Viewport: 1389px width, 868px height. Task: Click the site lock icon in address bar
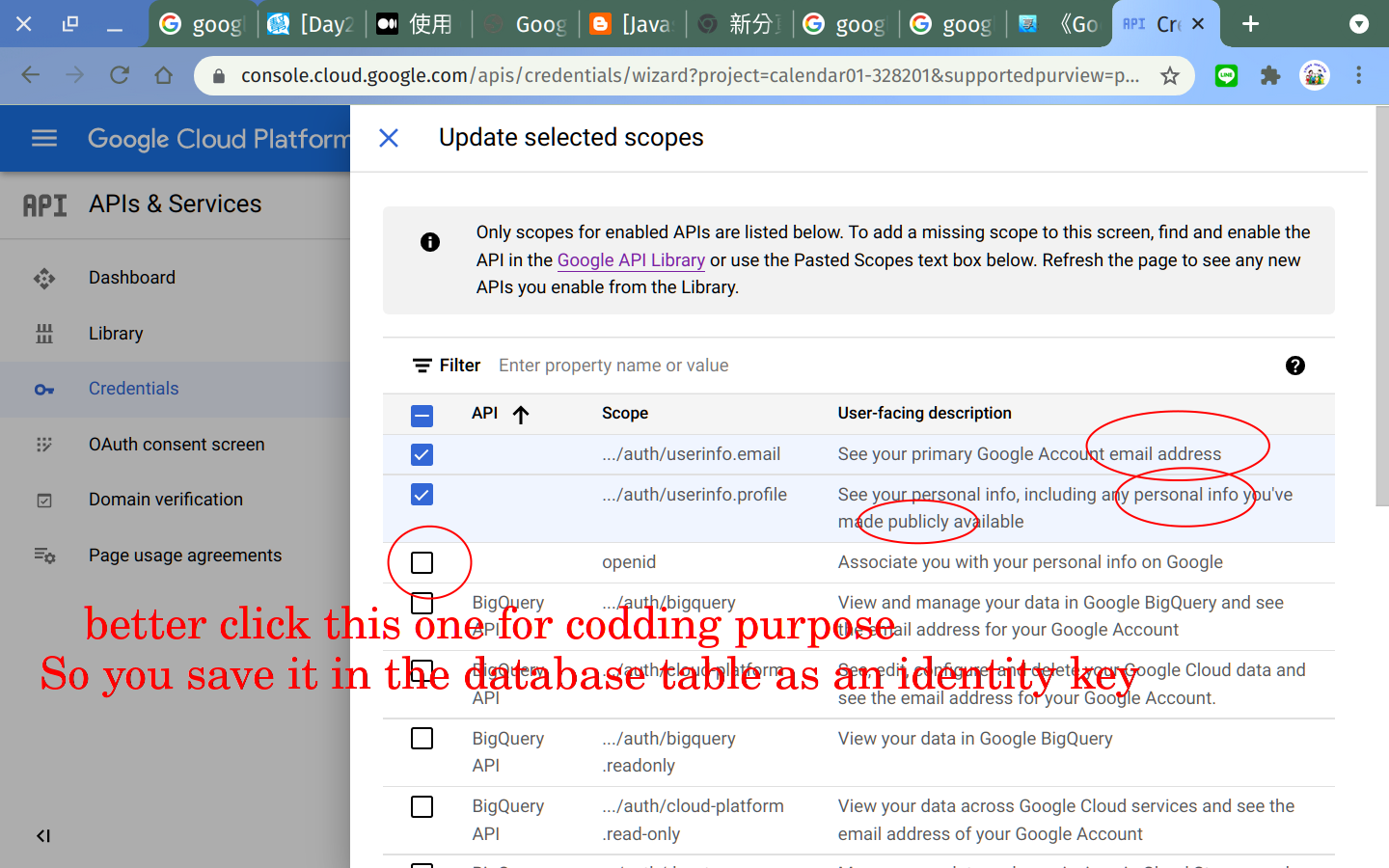(219, 75)
